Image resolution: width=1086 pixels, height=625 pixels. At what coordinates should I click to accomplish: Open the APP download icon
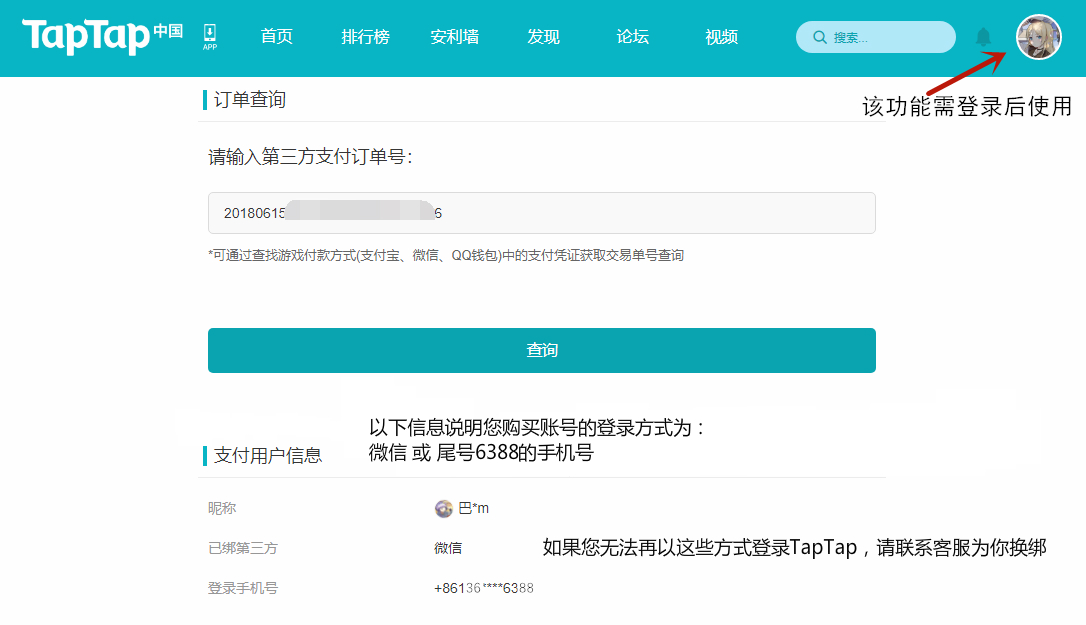tap(210, 37)
